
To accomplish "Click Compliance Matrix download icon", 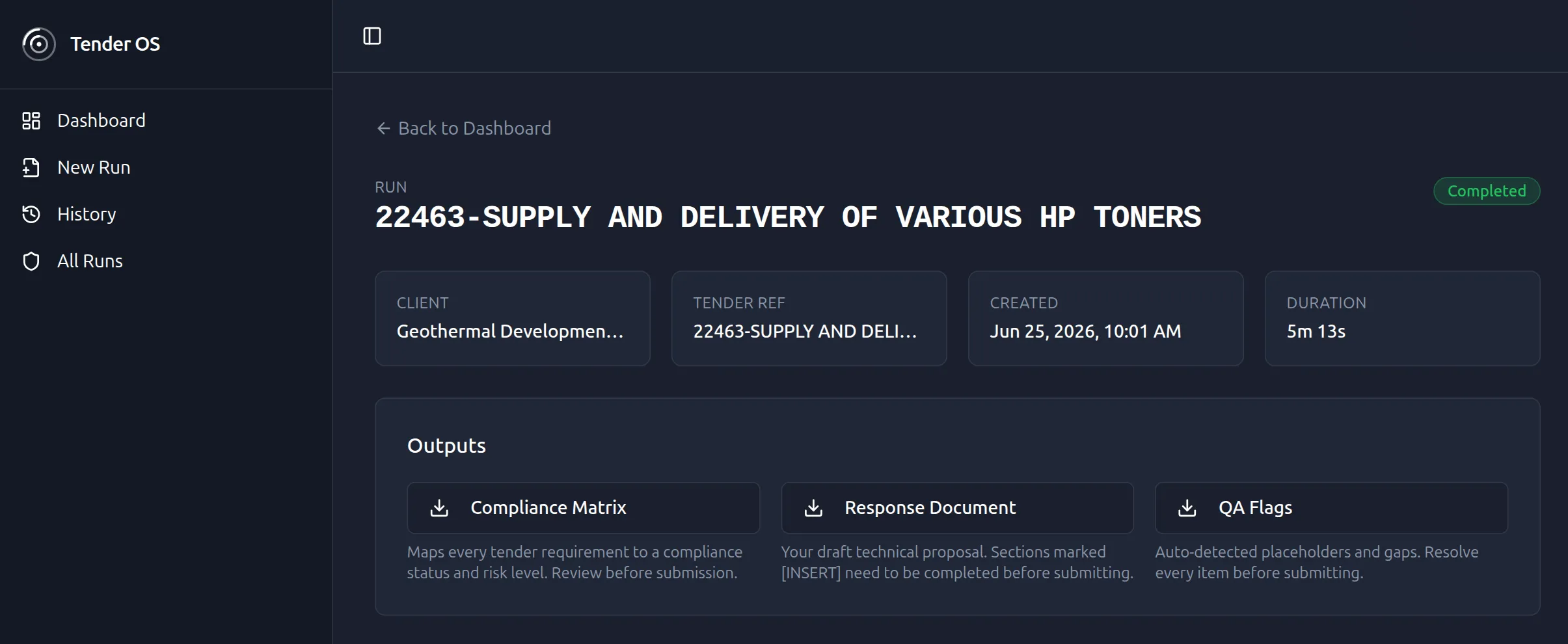I will (x=440, y=508).
